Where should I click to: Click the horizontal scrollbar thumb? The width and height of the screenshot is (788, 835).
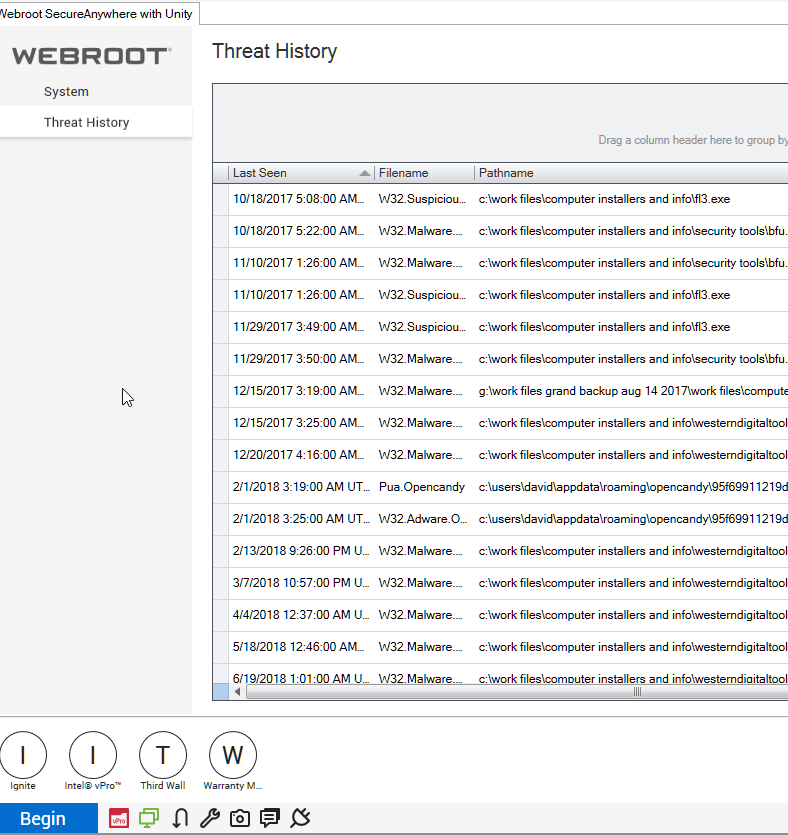(x=516, y=692)
